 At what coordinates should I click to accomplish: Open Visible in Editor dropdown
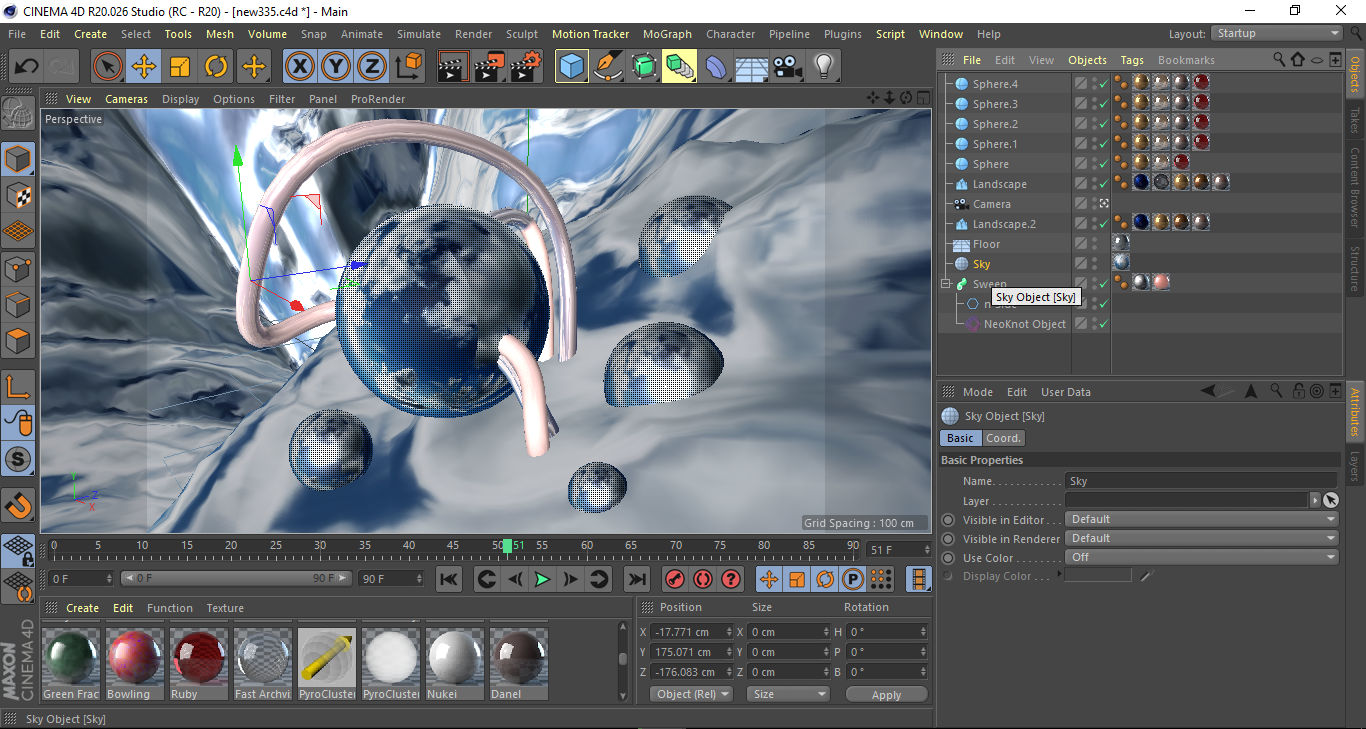pyautogui.click(x=1202, y=519)
